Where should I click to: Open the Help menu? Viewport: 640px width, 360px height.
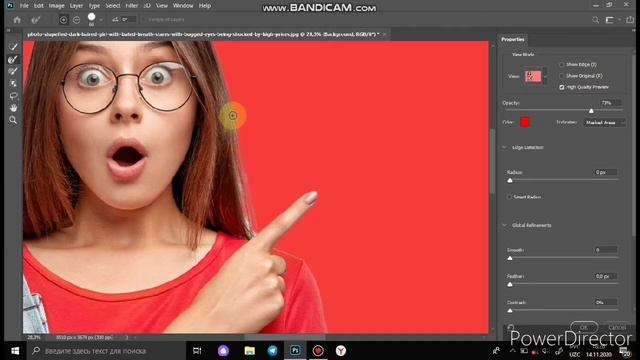[x=205, y=6]
